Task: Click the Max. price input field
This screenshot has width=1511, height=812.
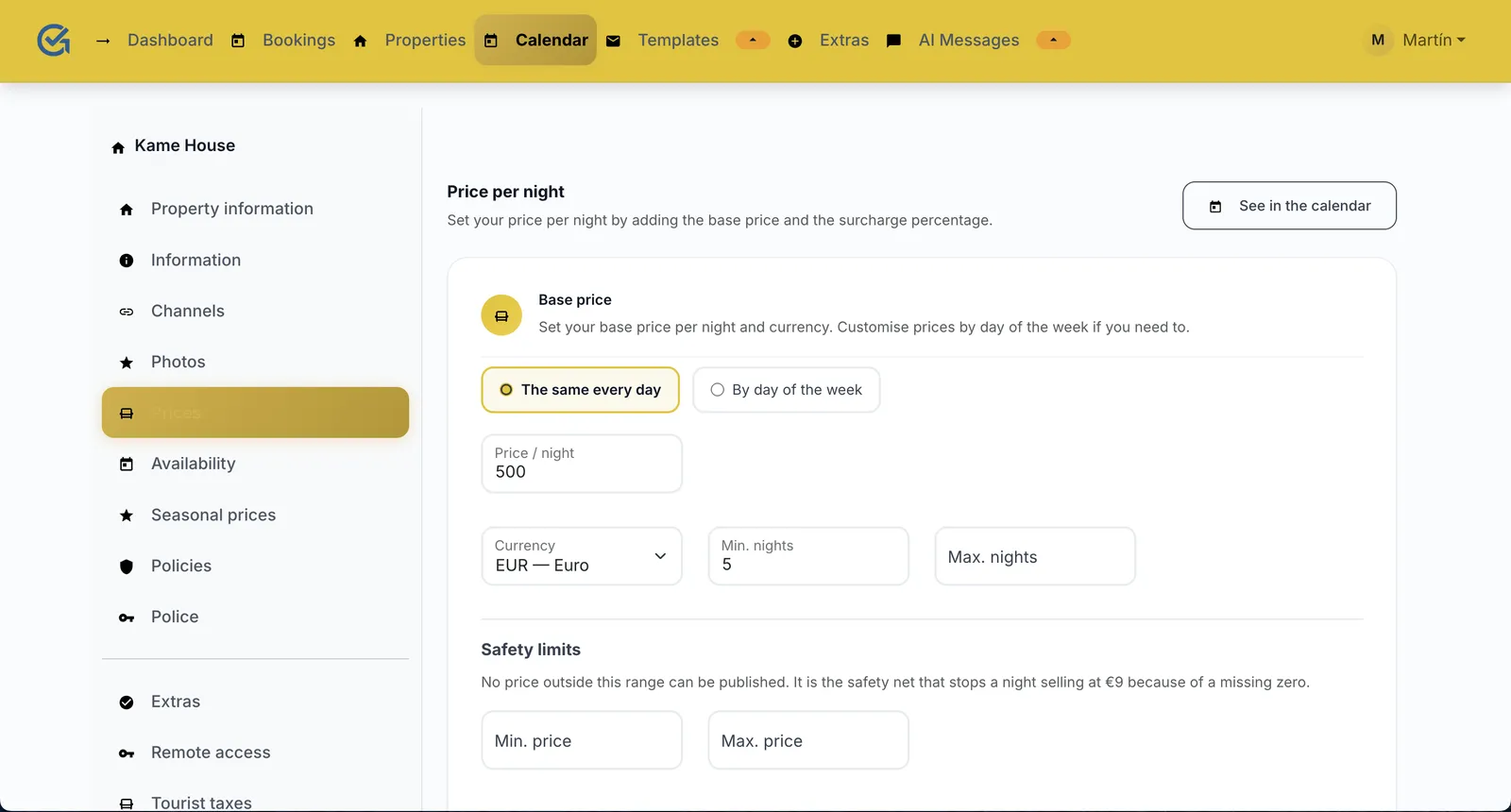Action: [808, 740]
